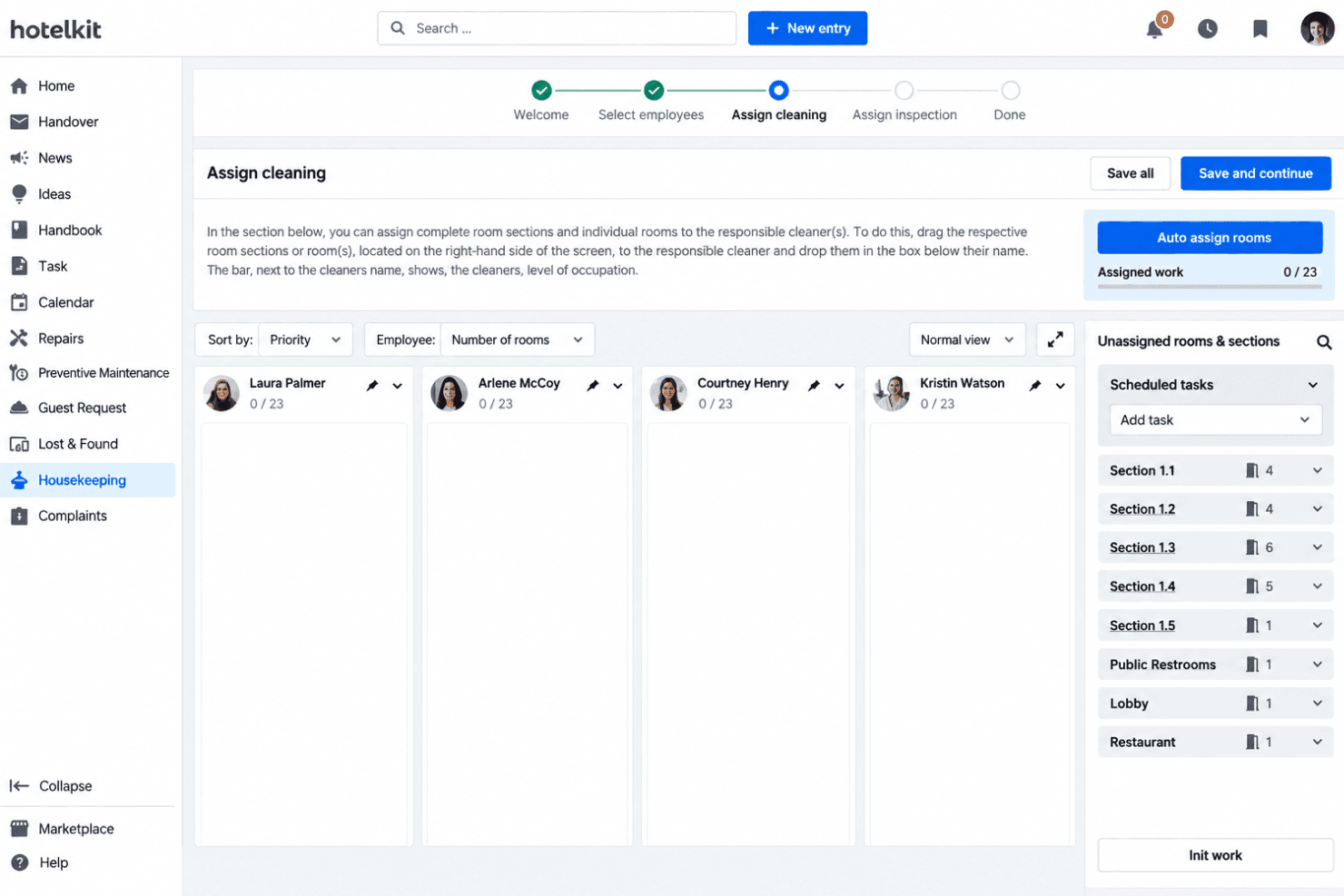Open the Sort by Priority dropdown
The height and width of the screenshot is (896, 1344).
click(x=305, y=340)
